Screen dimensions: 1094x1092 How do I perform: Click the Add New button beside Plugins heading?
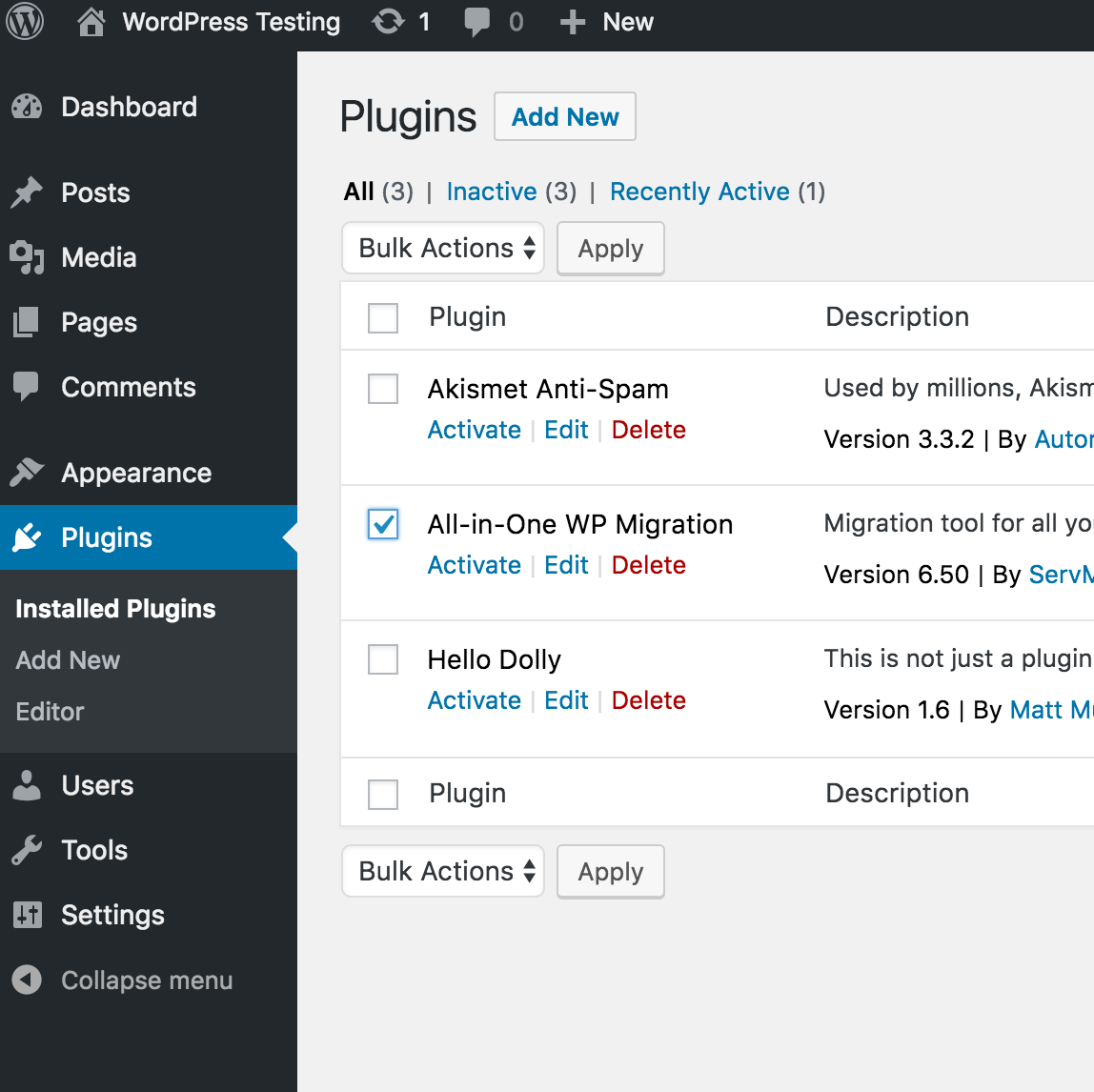pos(565,116)
